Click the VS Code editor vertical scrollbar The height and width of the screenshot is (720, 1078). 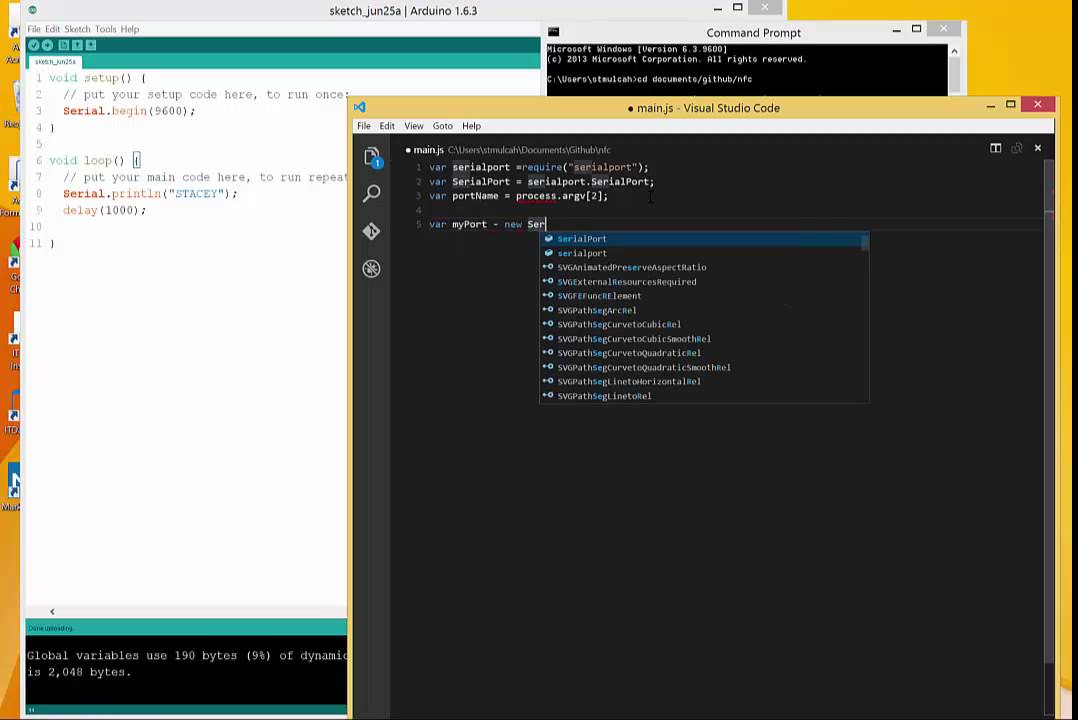1048,413
